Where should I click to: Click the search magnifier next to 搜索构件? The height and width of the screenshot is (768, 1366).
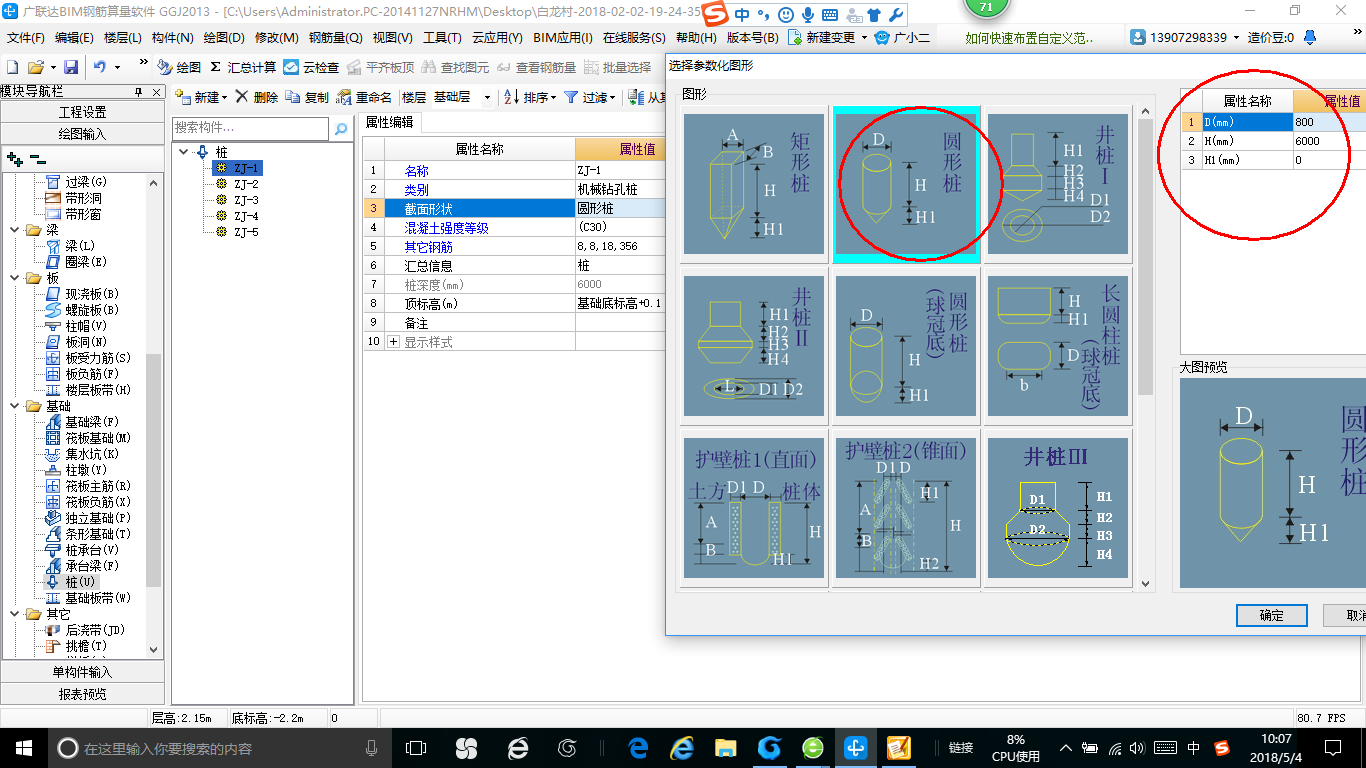coord(341,128)
